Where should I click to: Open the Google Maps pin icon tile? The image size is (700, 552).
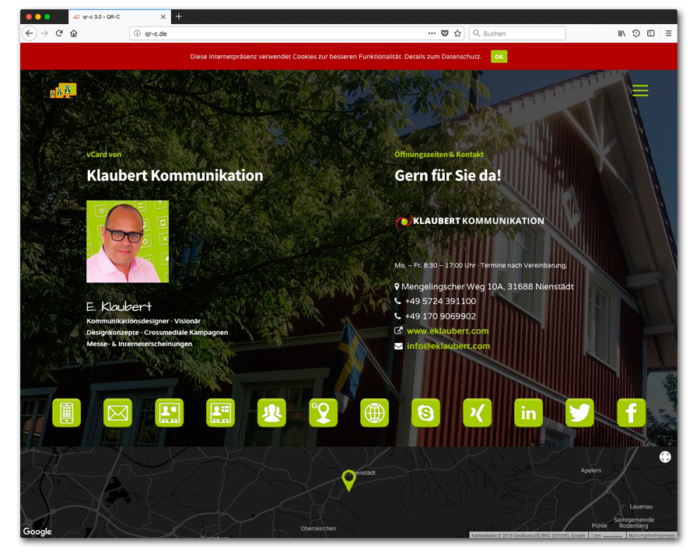(x=323, y=413)
